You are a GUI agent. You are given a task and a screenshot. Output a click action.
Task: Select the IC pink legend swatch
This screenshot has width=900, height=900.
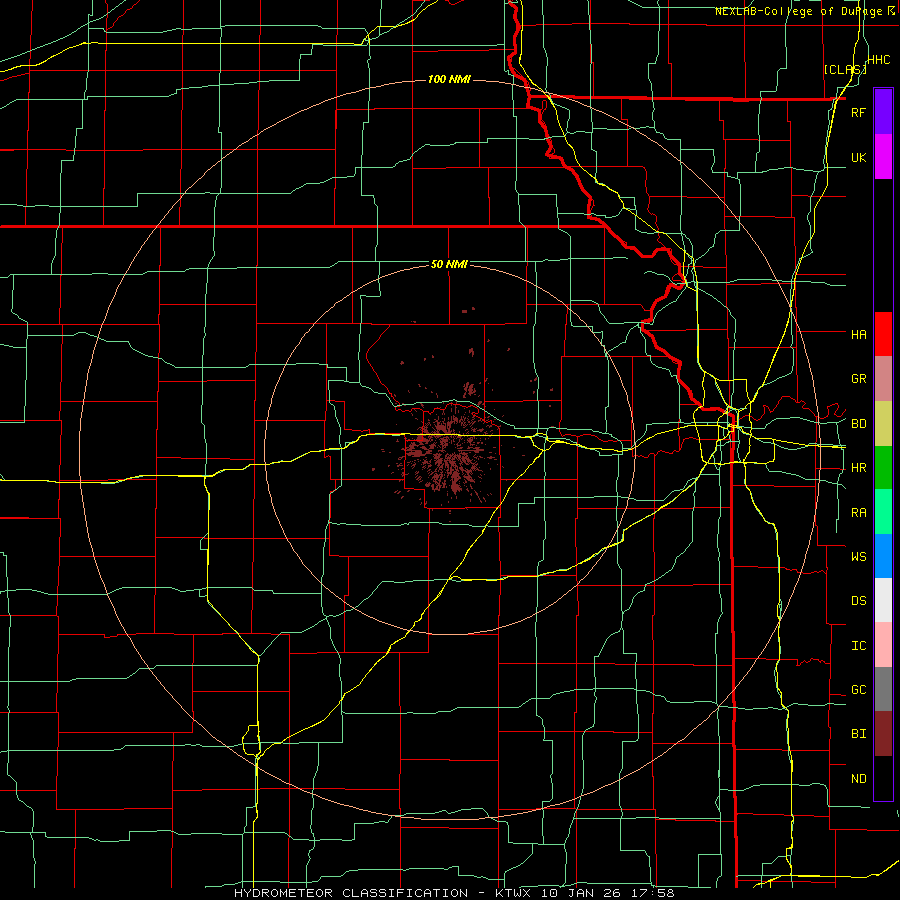coord(883,645)
